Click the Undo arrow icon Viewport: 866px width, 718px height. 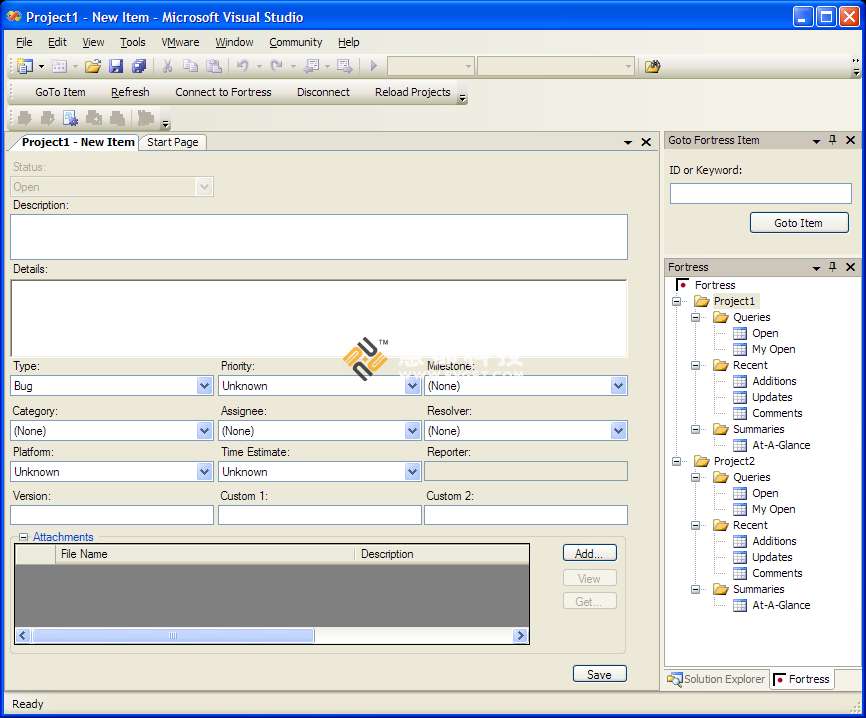(242, 66)
